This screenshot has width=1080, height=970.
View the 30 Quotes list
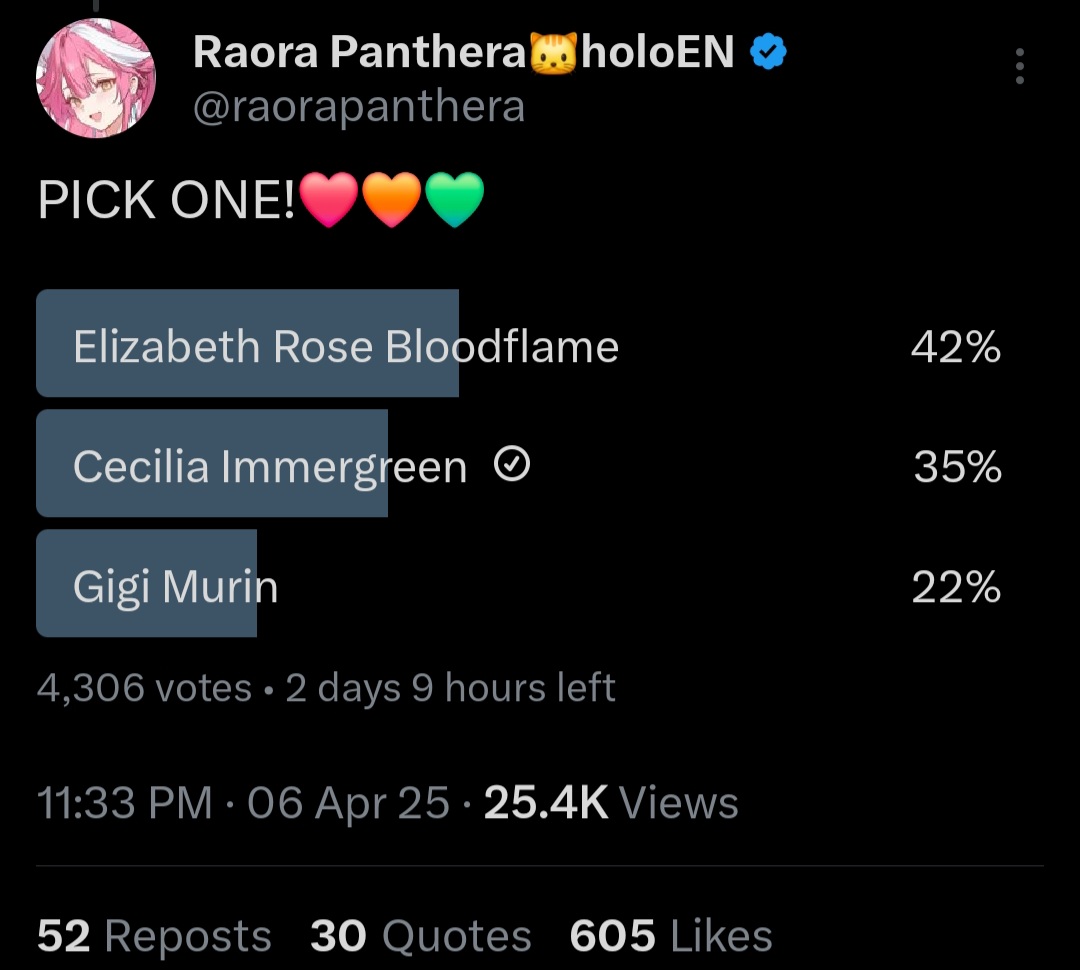click(420, 936)
